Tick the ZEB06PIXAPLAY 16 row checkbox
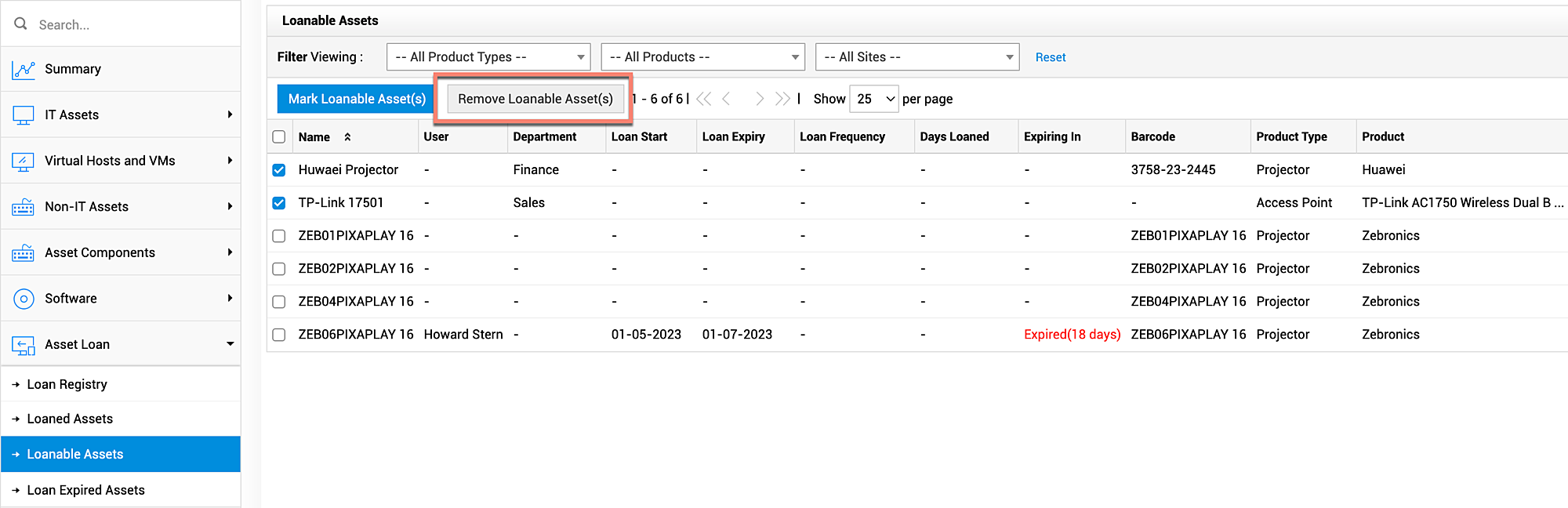The image size is (1568, 508). (x=279, y=335)
